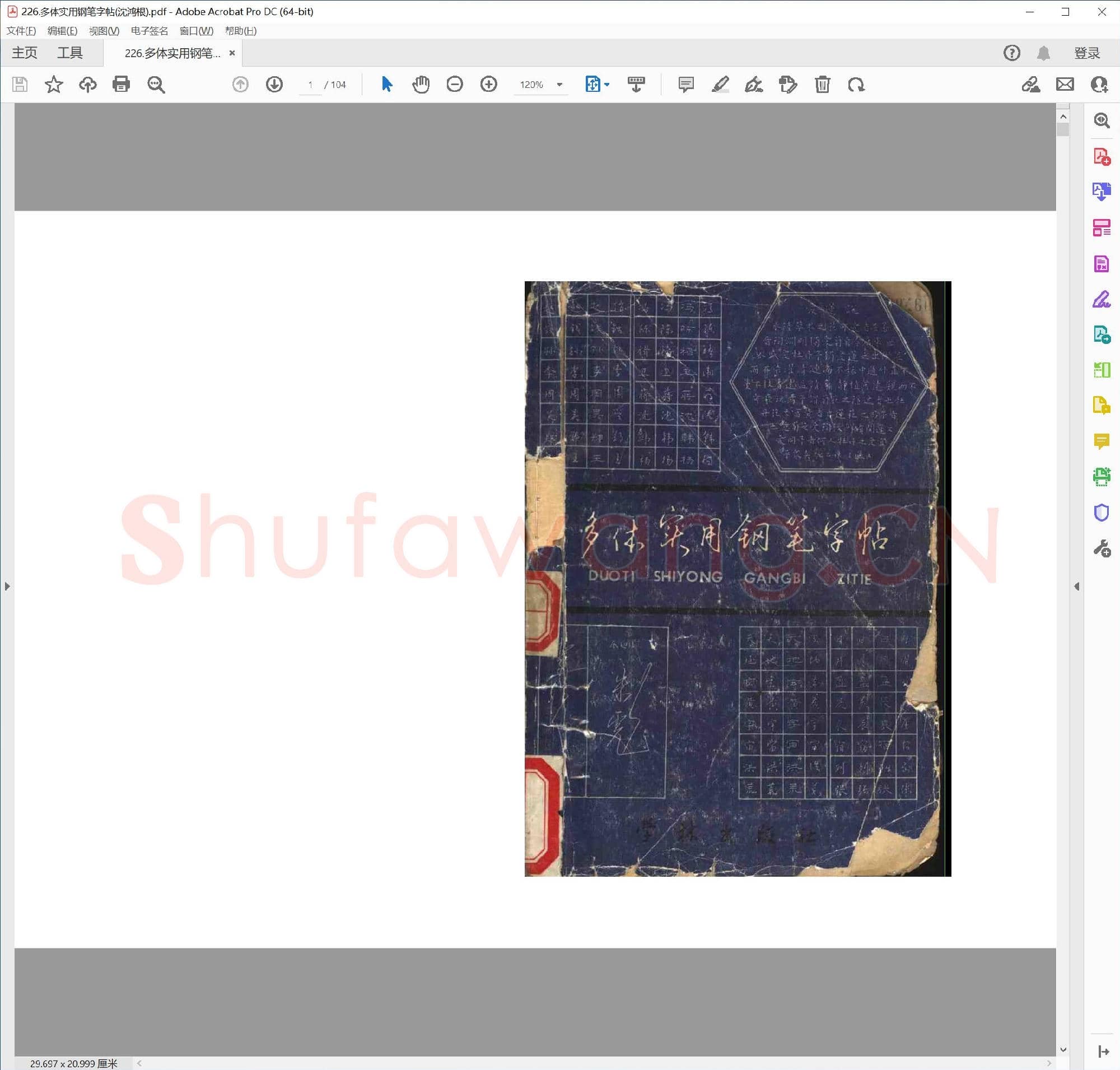Viewport: 1120px width, 1070px height.
Task: Open the highlight text tool
Action: [720, 85]
